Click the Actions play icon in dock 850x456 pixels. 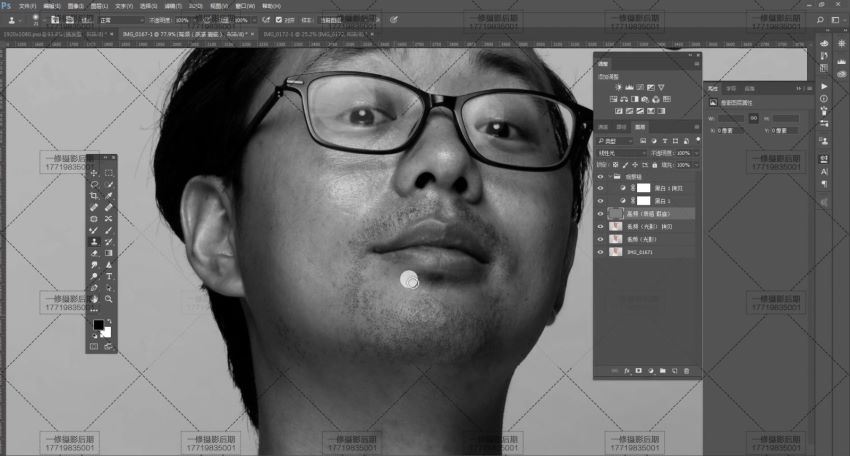(824, 86)
